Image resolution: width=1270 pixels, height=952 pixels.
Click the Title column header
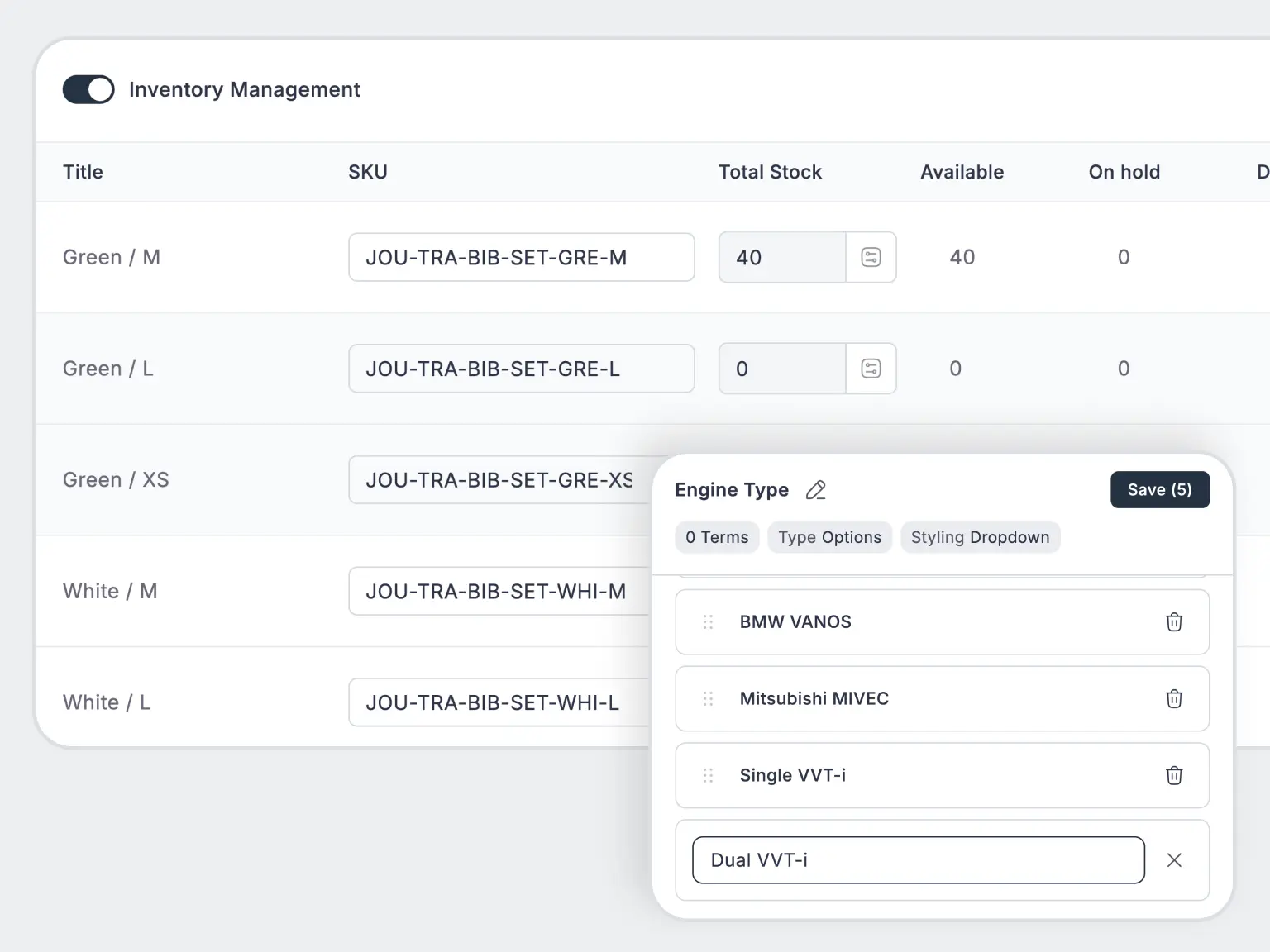point(83,172)
